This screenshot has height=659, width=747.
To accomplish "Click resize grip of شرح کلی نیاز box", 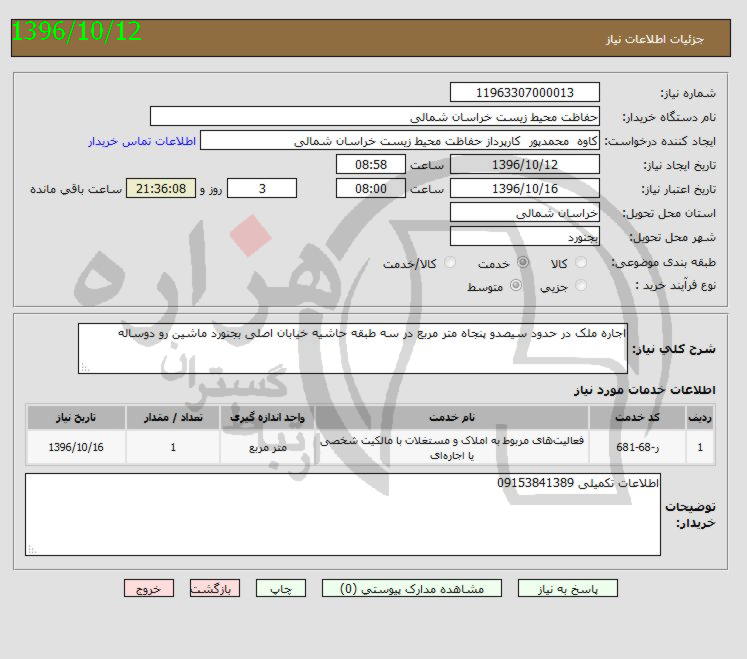I will (x=85, y=367).
